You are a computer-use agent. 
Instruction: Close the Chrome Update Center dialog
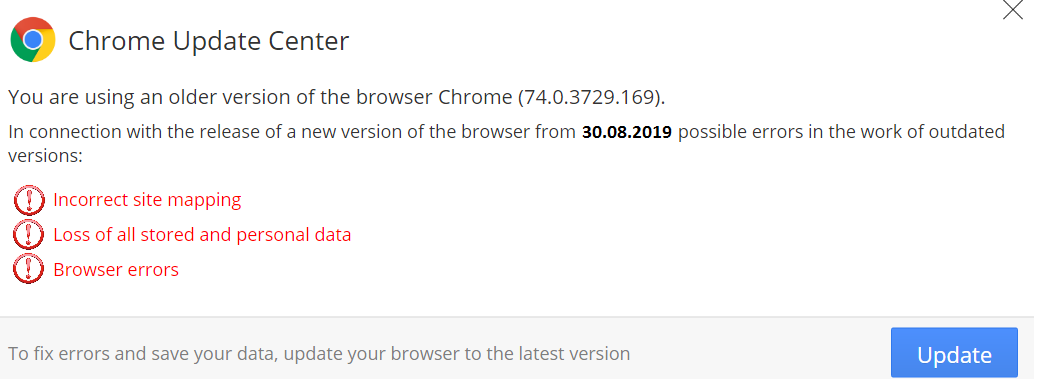pos(1013,9)
